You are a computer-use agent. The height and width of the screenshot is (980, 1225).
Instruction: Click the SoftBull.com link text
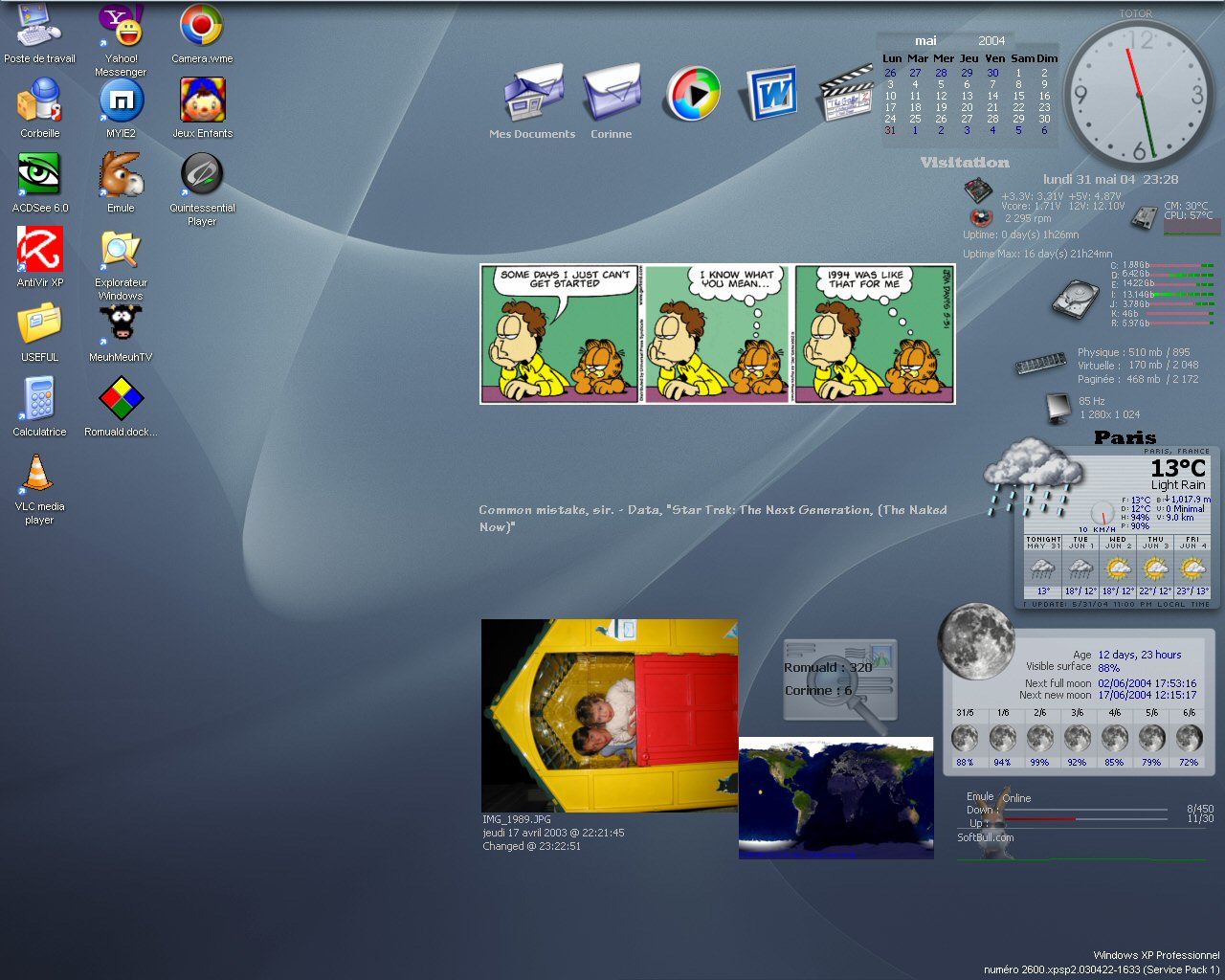(x=986, y=837)
